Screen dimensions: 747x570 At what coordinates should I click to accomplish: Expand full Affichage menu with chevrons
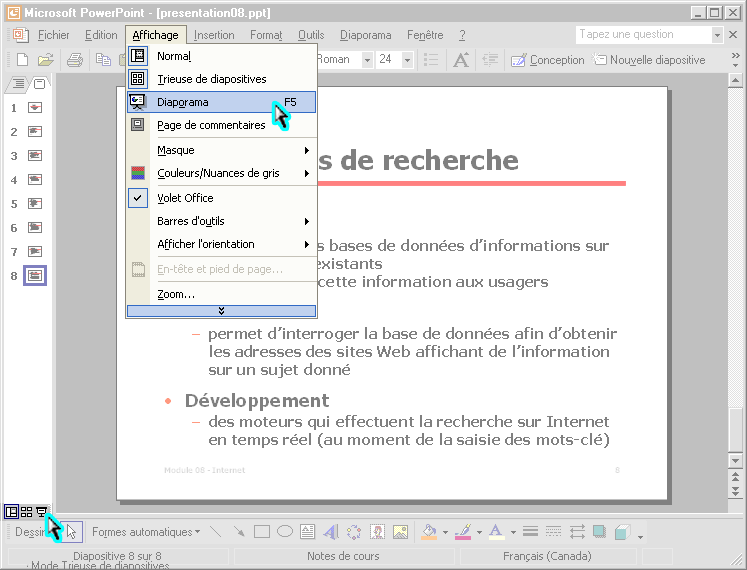click(222, 311)
